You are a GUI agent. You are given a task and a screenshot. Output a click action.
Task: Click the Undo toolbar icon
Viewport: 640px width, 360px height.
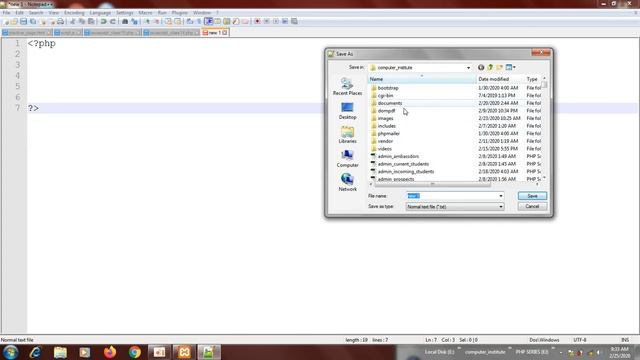(104, 21)
